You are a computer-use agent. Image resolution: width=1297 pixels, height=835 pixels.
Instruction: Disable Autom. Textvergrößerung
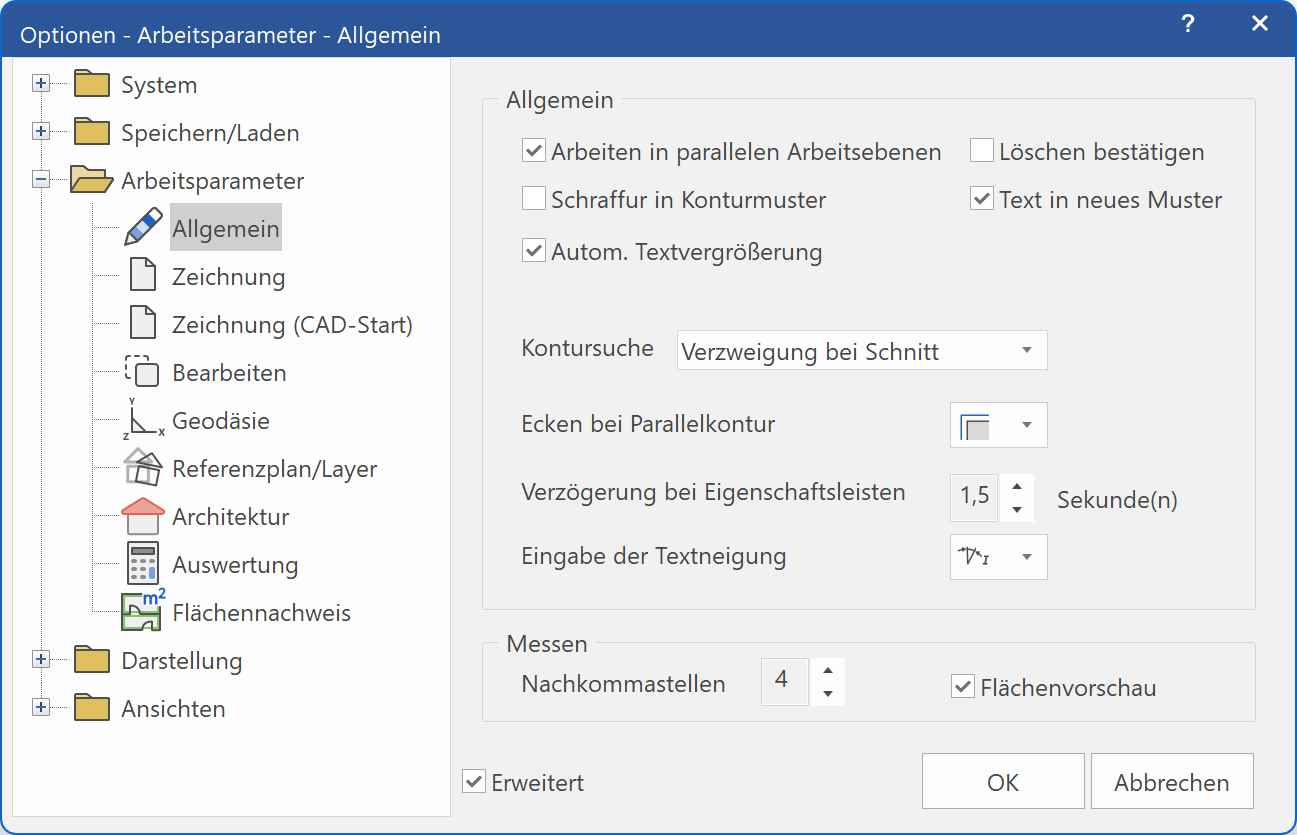pos(533,250)
